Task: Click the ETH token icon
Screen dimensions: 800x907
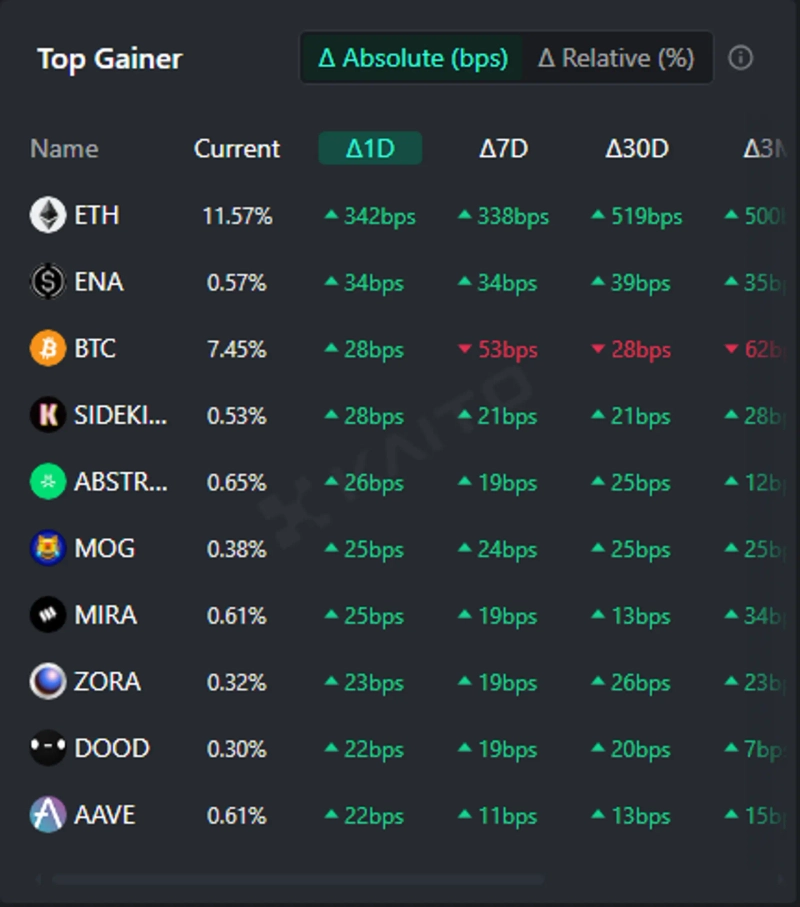Action: point(47,215)
